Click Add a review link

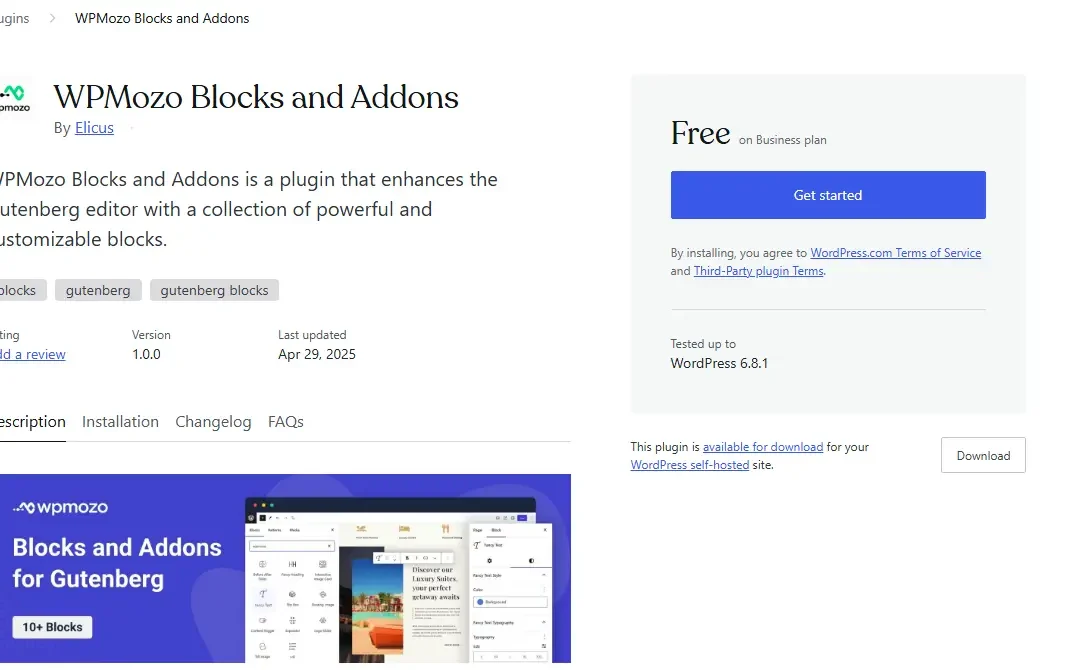pyautogui.click(x=32, y=355)
